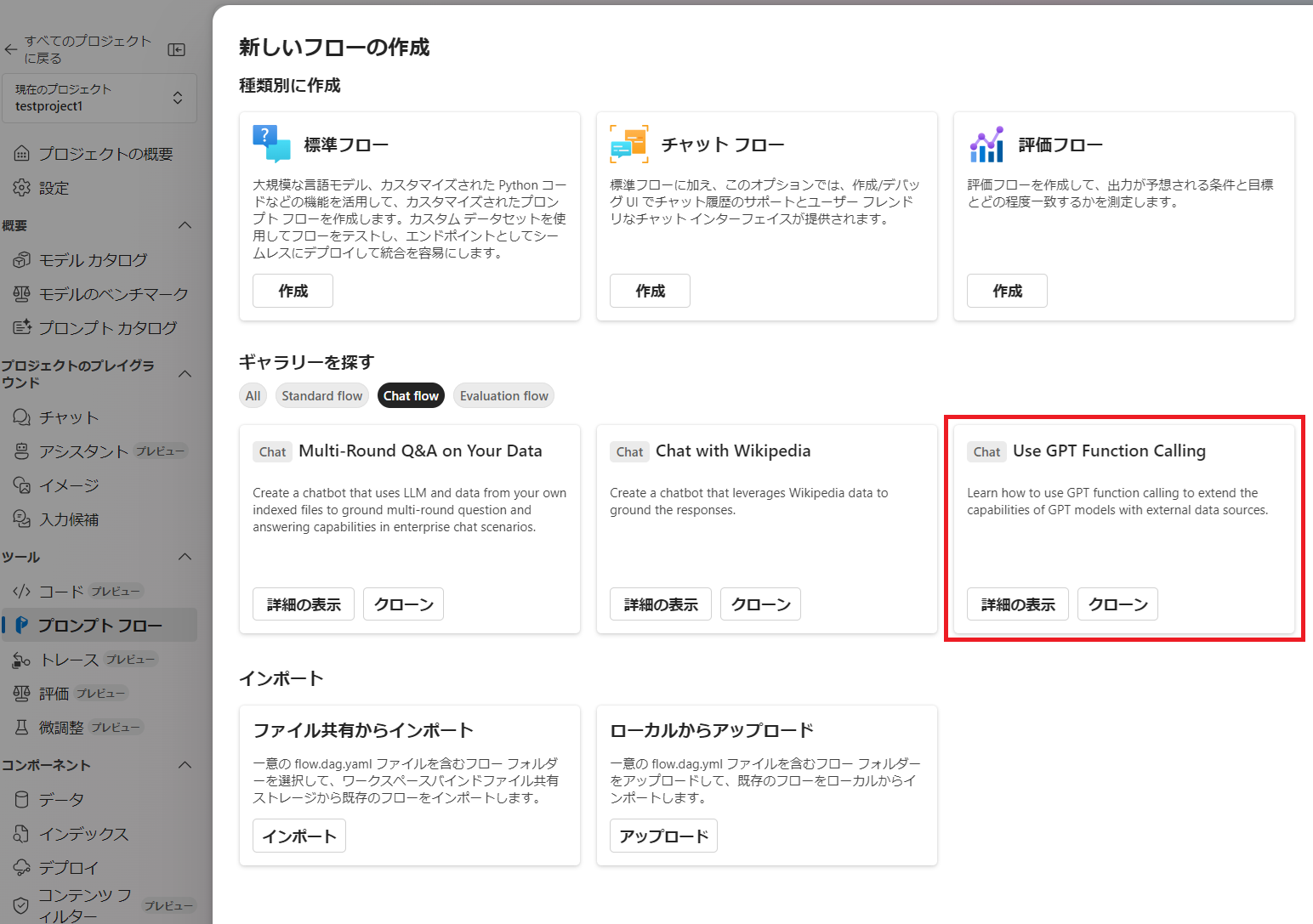The height and width of the screenshot is (924, 1313).
Task: View details of Chat with Wikipedia
Action: click(661, 604)
